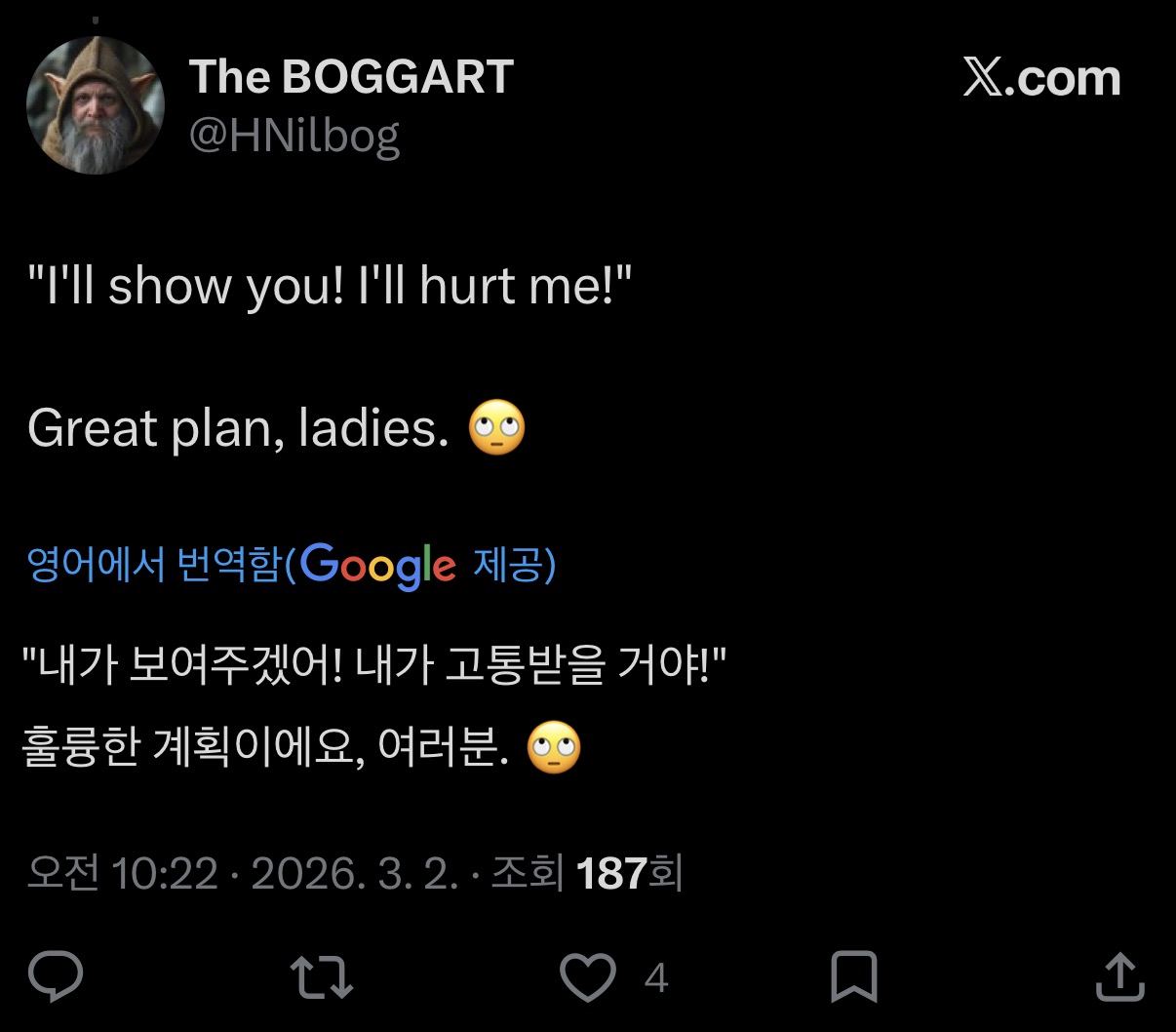Image resolution: width=1176 pixels, height=1032 pixels.
Task: Click the eye-roll emoji in the Korean translation
Action: coord(554,748)
